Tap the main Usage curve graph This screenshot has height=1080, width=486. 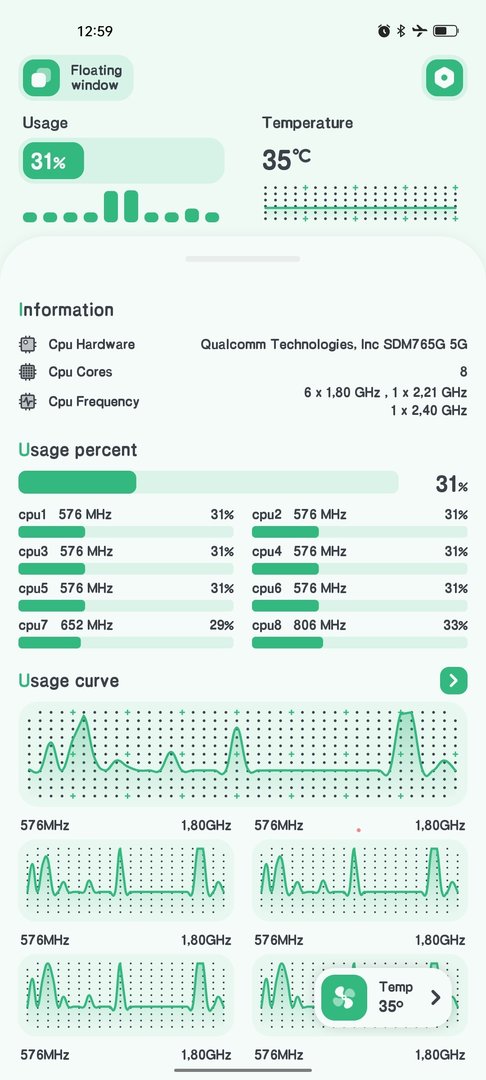coord(242,754)
